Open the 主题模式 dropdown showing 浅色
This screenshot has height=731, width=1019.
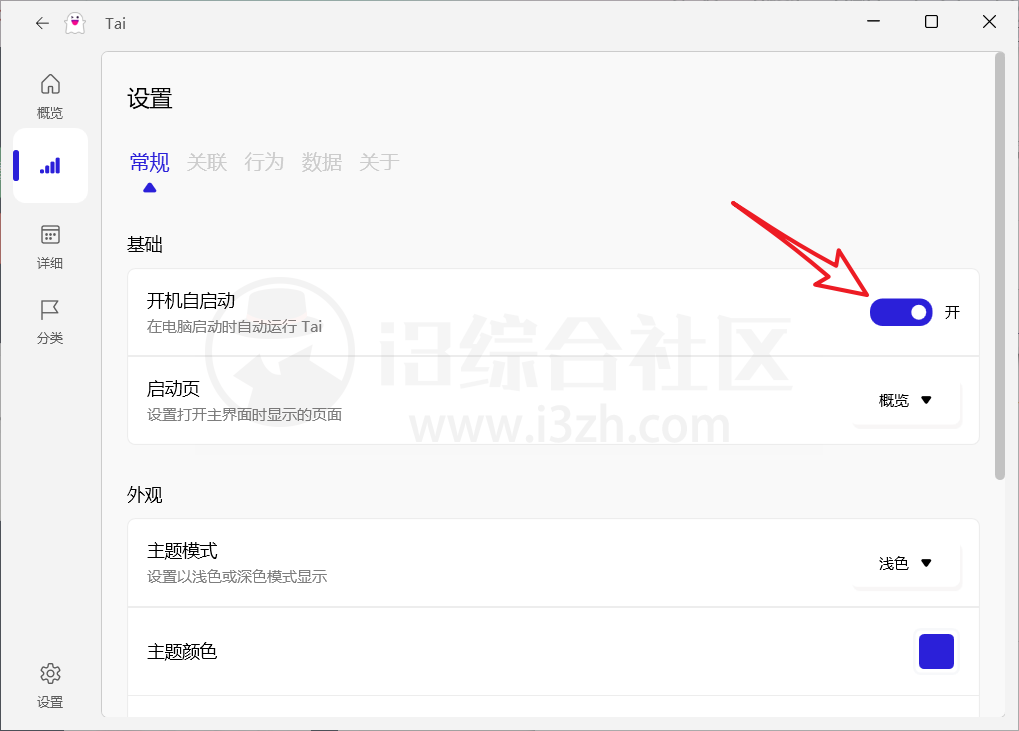point(907,563)
